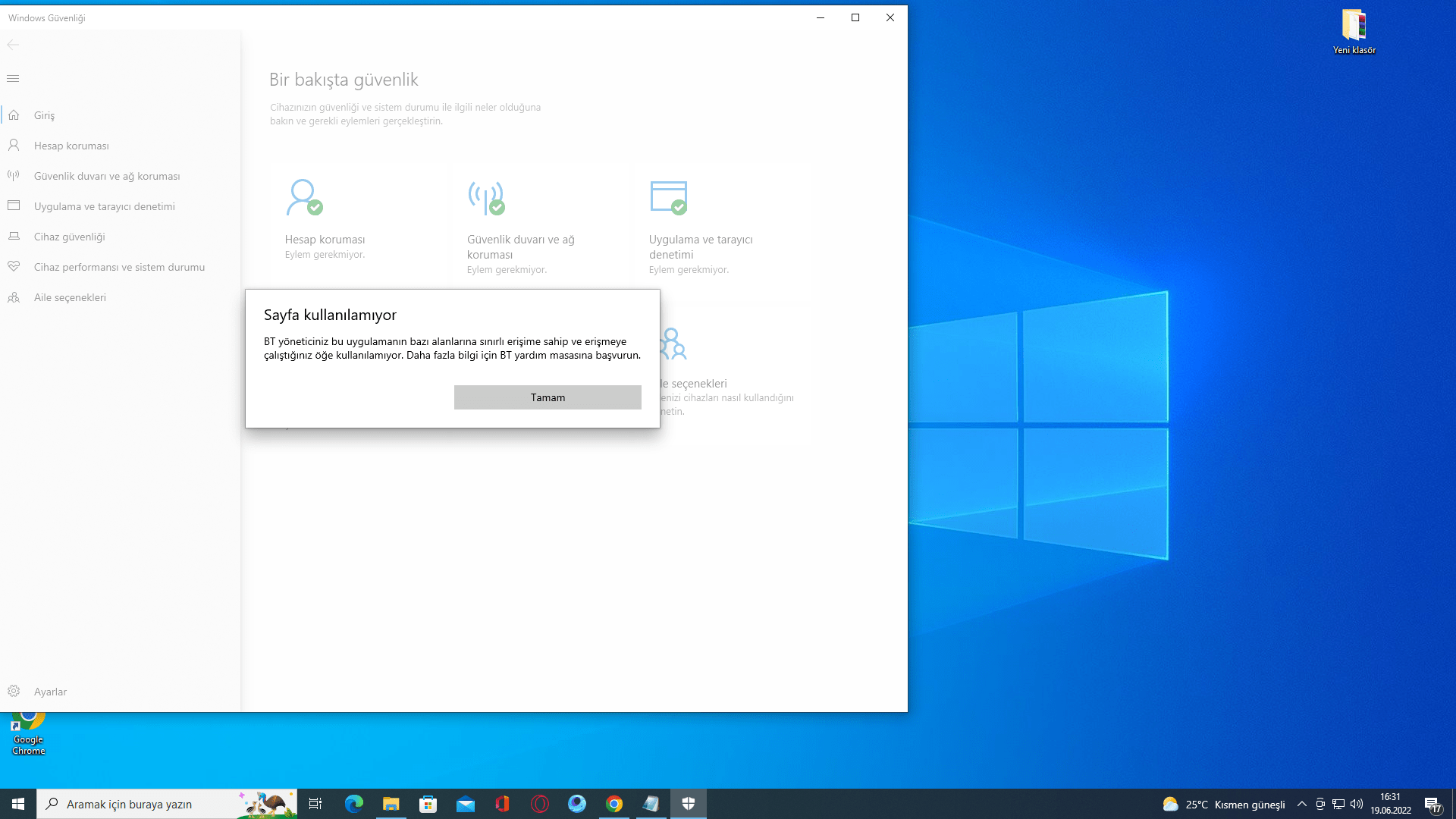Open Güvenlik duvarı ve ağ koruması sidebar item
1456x819 pixels.
(121, 176)
